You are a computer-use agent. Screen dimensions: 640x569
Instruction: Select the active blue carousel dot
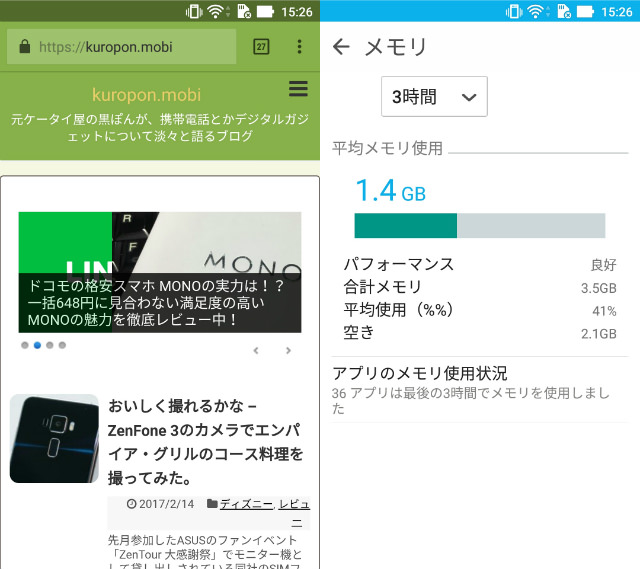point(37,345)
